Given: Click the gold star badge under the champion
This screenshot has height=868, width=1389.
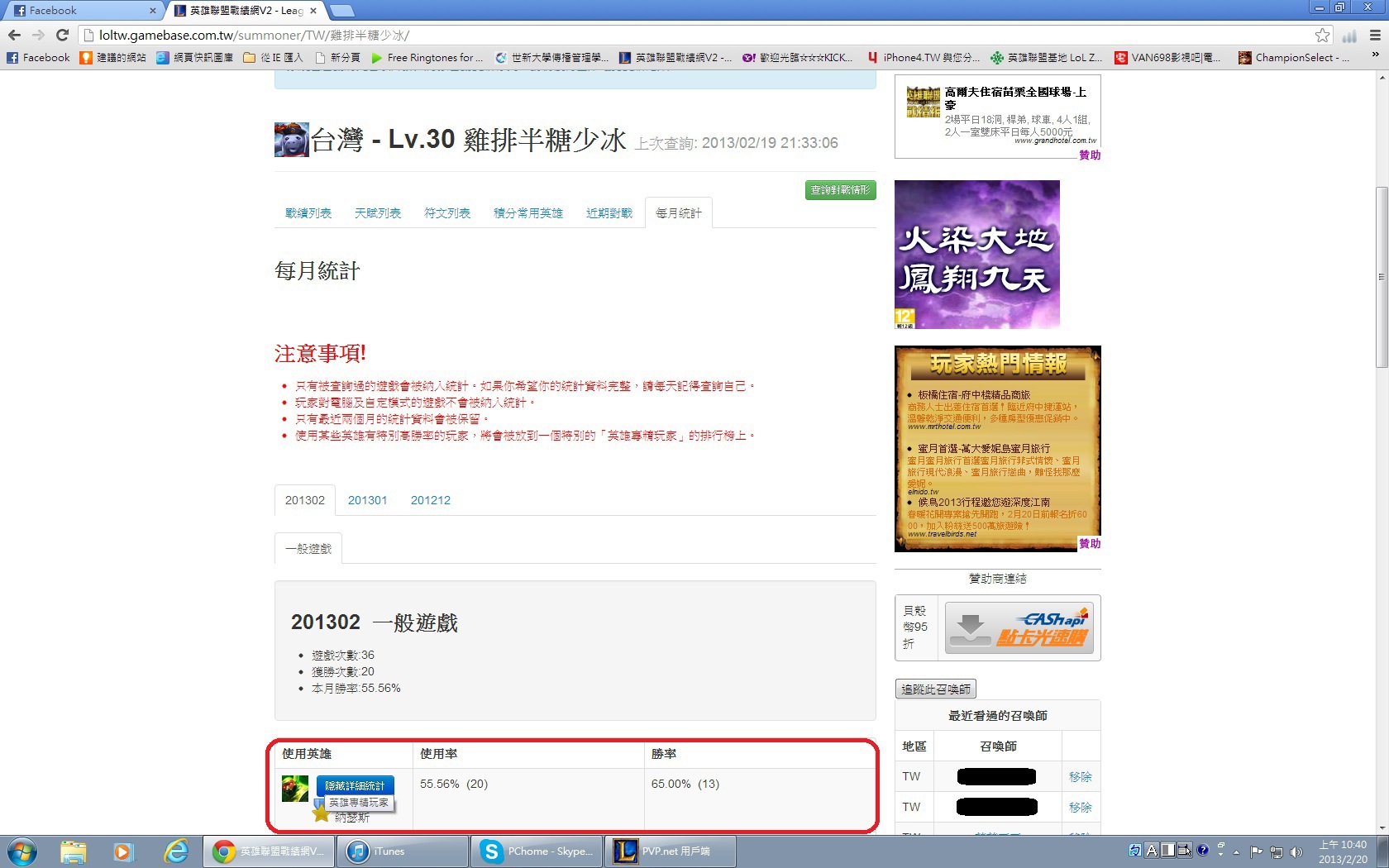Looking at the screenshot, I should pos(321,812).
